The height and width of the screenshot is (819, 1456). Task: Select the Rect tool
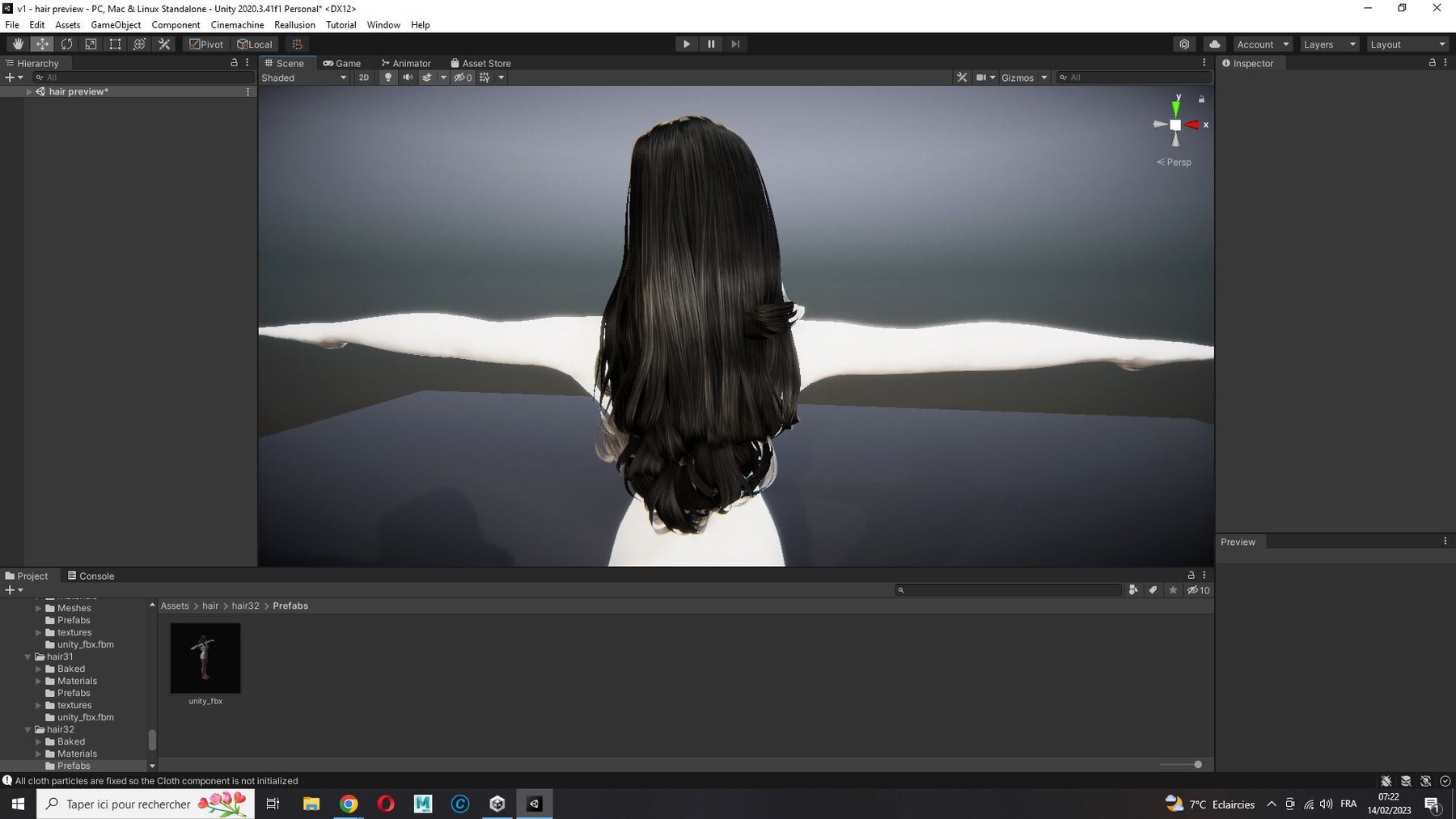pyautogui.click(x=115, y=44)
